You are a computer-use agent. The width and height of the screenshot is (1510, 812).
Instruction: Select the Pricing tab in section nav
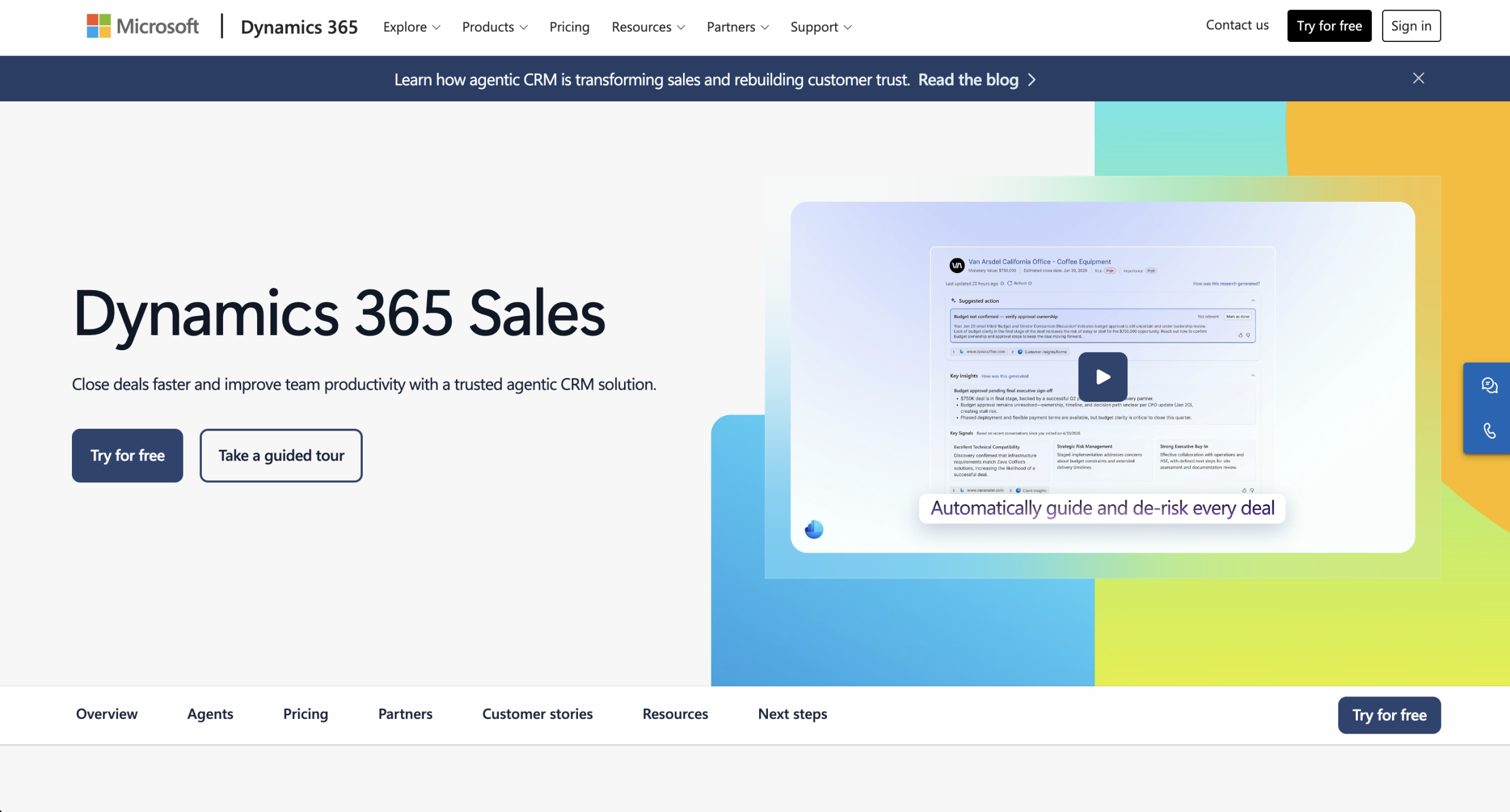[x=306, y=714]
